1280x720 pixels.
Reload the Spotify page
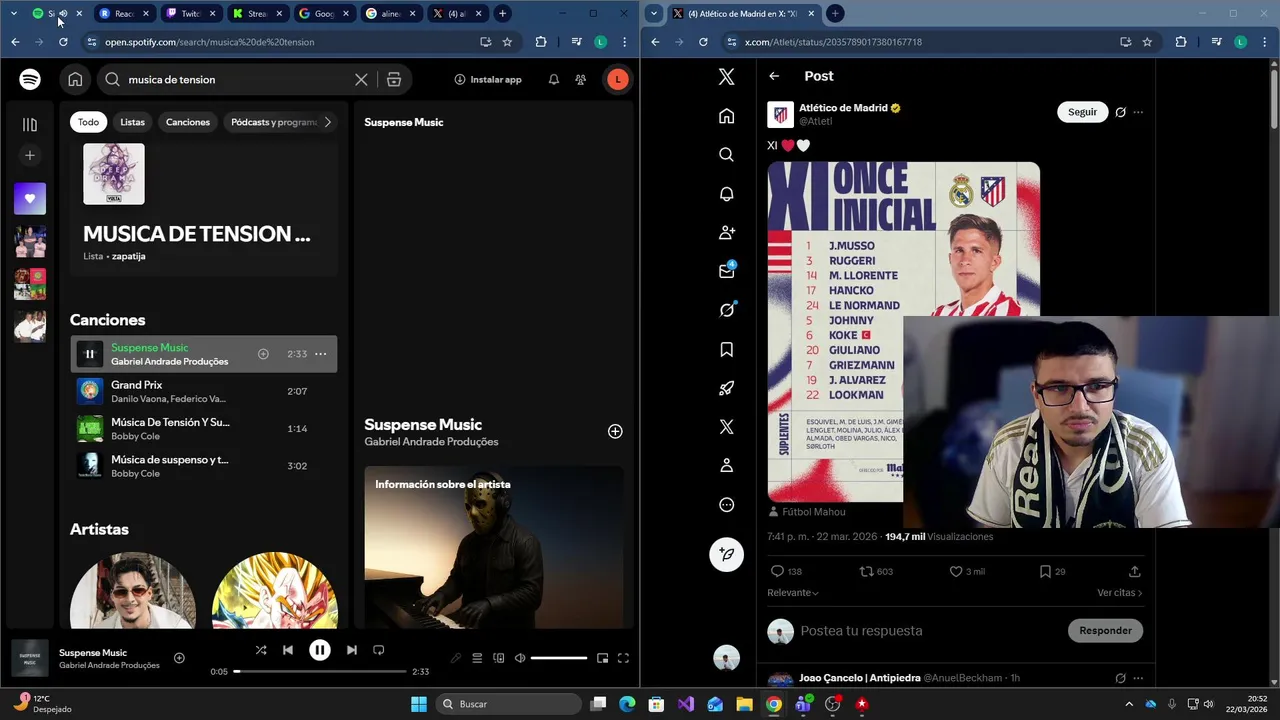point(63,42)
